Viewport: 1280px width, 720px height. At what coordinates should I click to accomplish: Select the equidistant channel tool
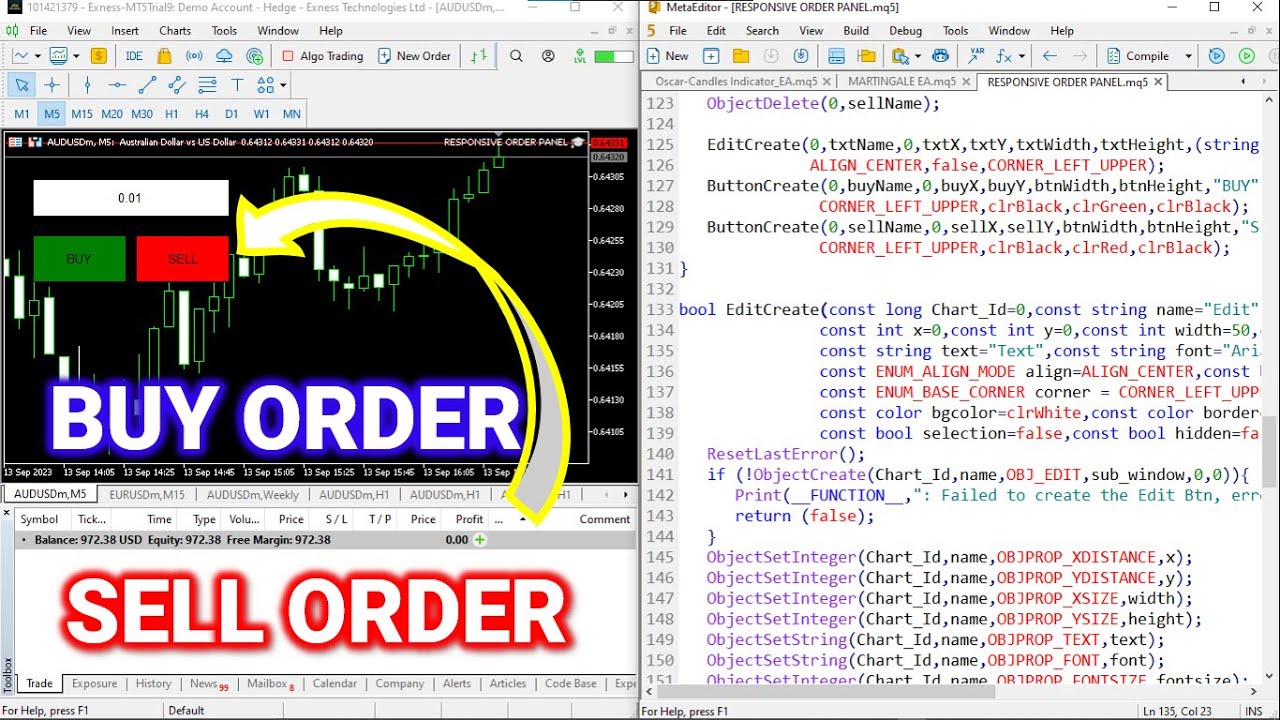(x=177, y=85)
